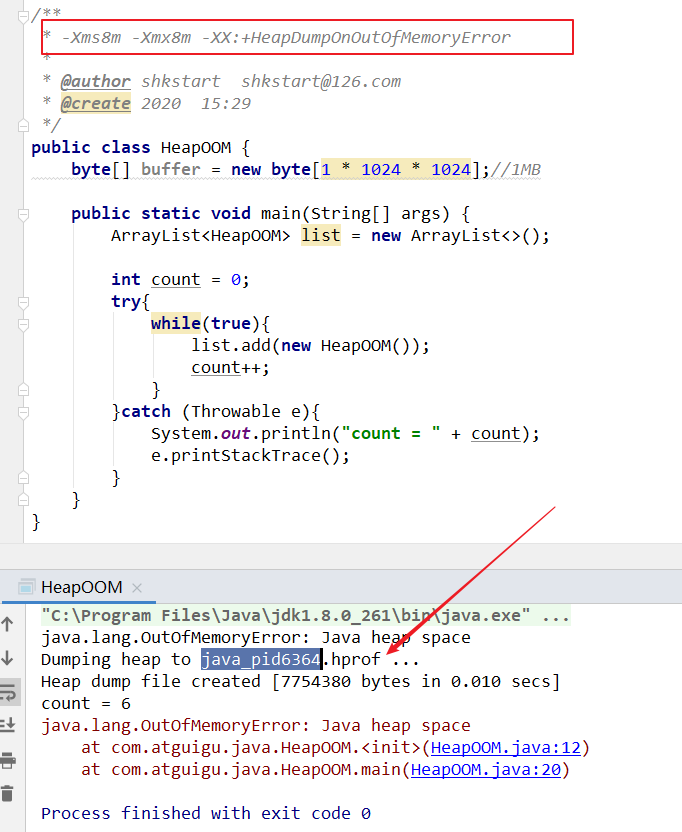Click 'count' in 'int count = 0;'
682x832 pixels.
point(176,279)
